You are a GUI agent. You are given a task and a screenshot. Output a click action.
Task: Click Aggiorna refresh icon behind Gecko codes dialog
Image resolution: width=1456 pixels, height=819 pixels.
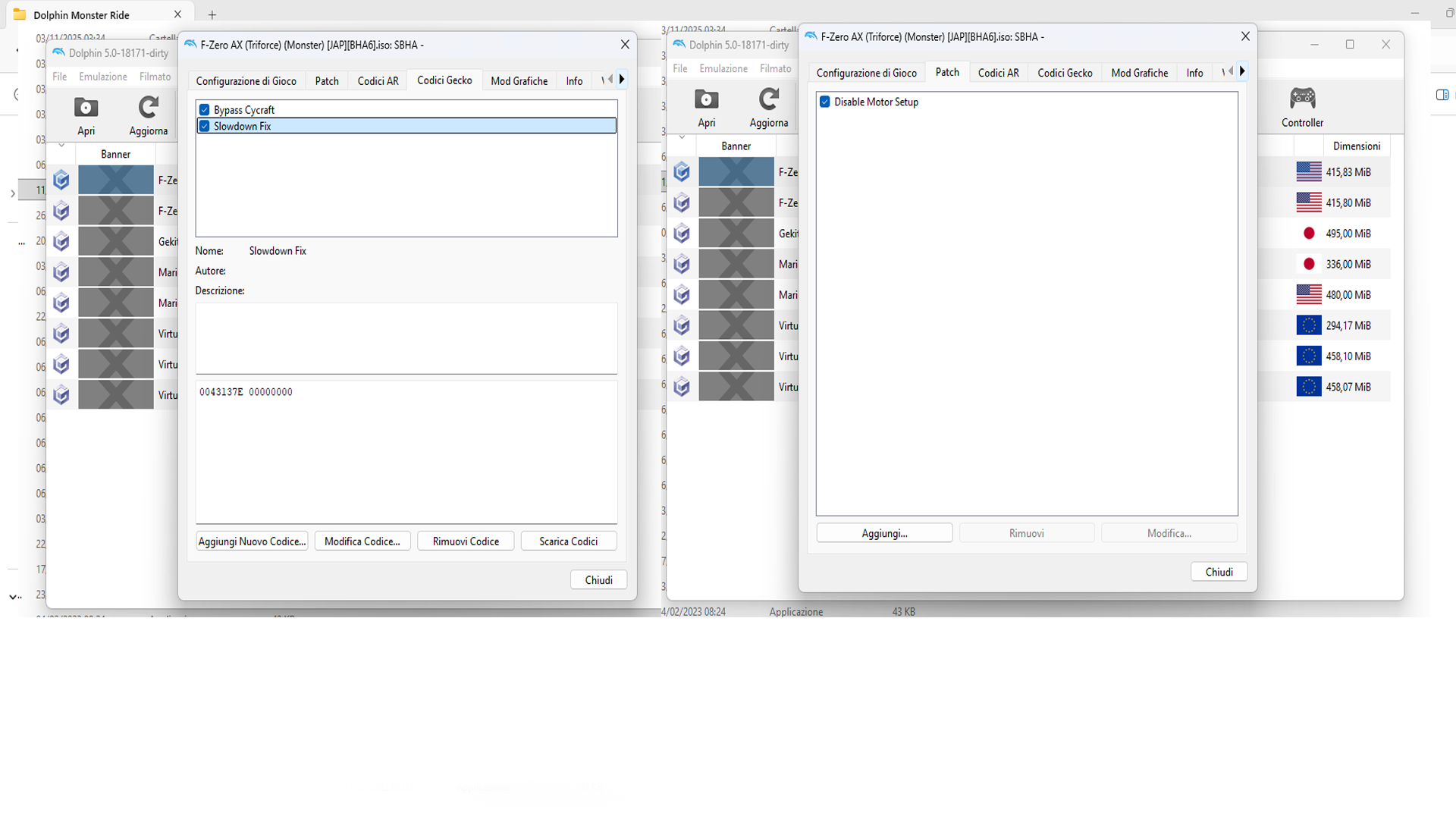pos(148,108)
